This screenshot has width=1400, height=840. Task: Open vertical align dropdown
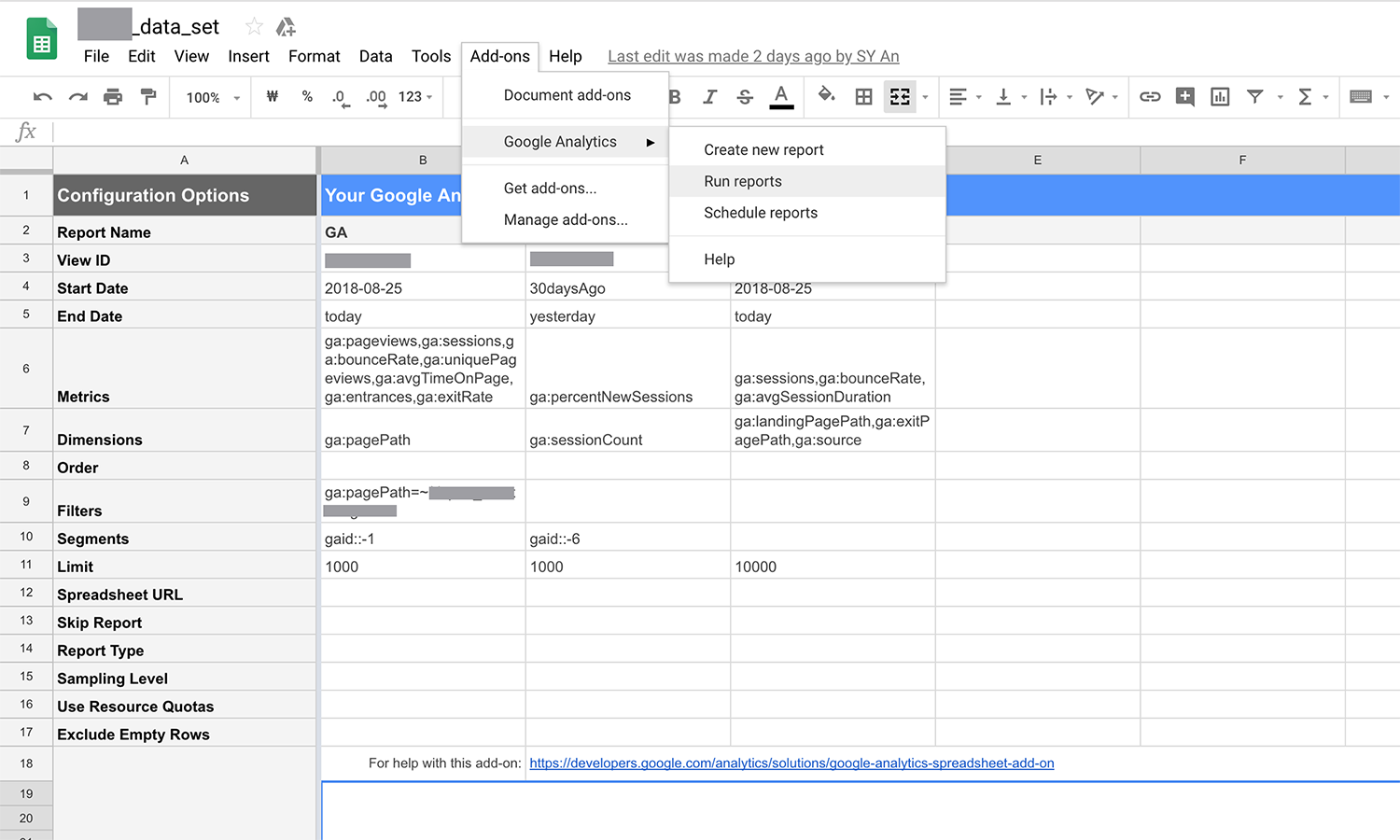tap(1010, 97)
